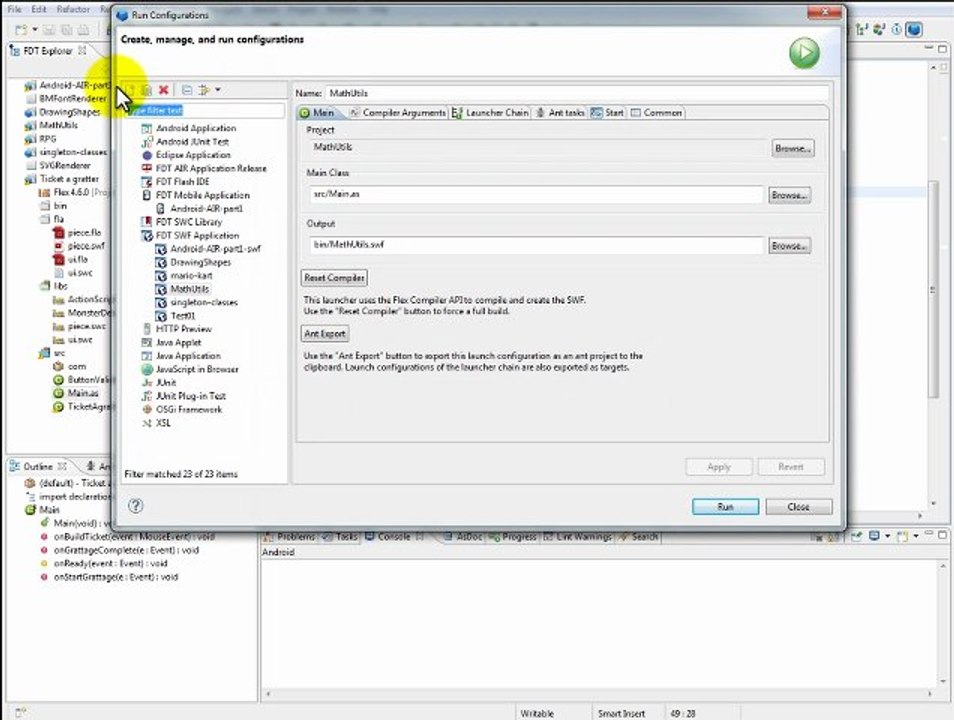The image size is (954, 720).
Task: Switch to the Ant tasks tab
Action: [x=560, y=113]
